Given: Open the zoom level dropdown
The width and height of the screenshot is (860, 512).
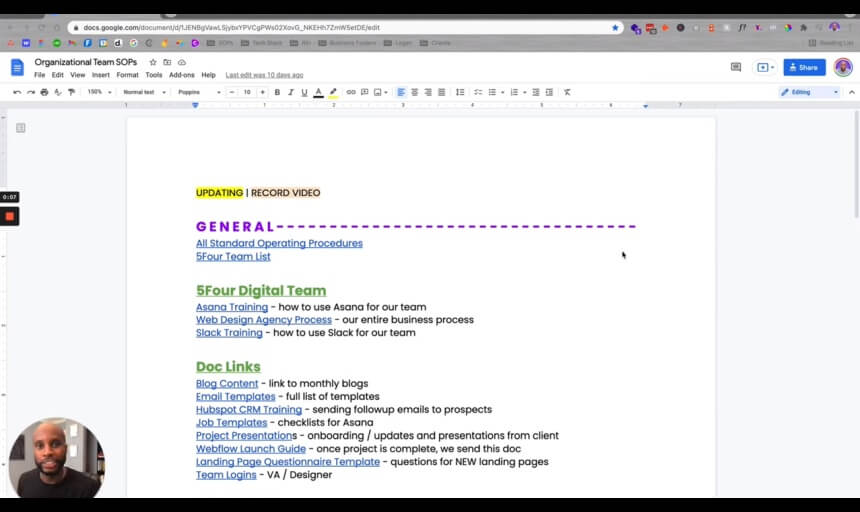Looking at the screenshot, I should pos(99,92).
